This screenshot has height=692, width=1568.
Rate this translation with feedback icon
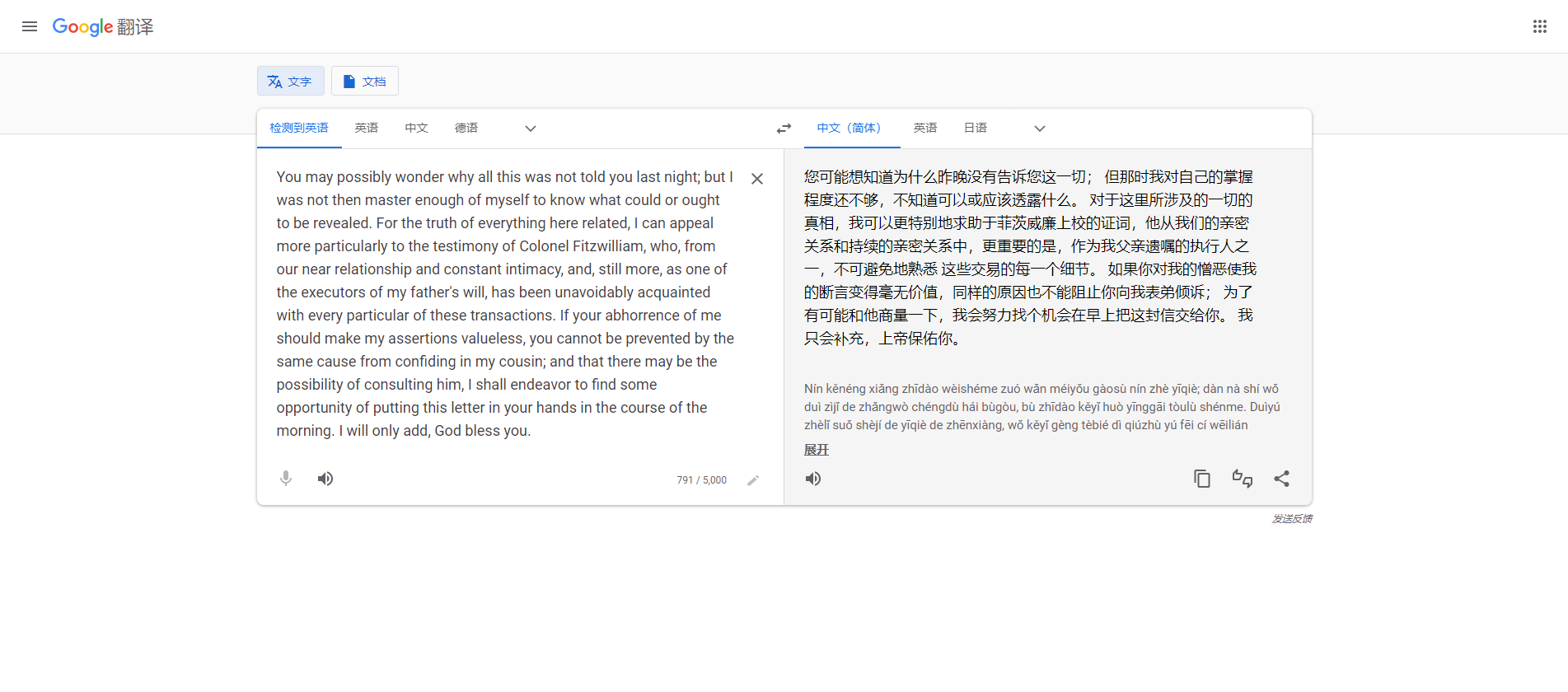[x=1242, y=479]
